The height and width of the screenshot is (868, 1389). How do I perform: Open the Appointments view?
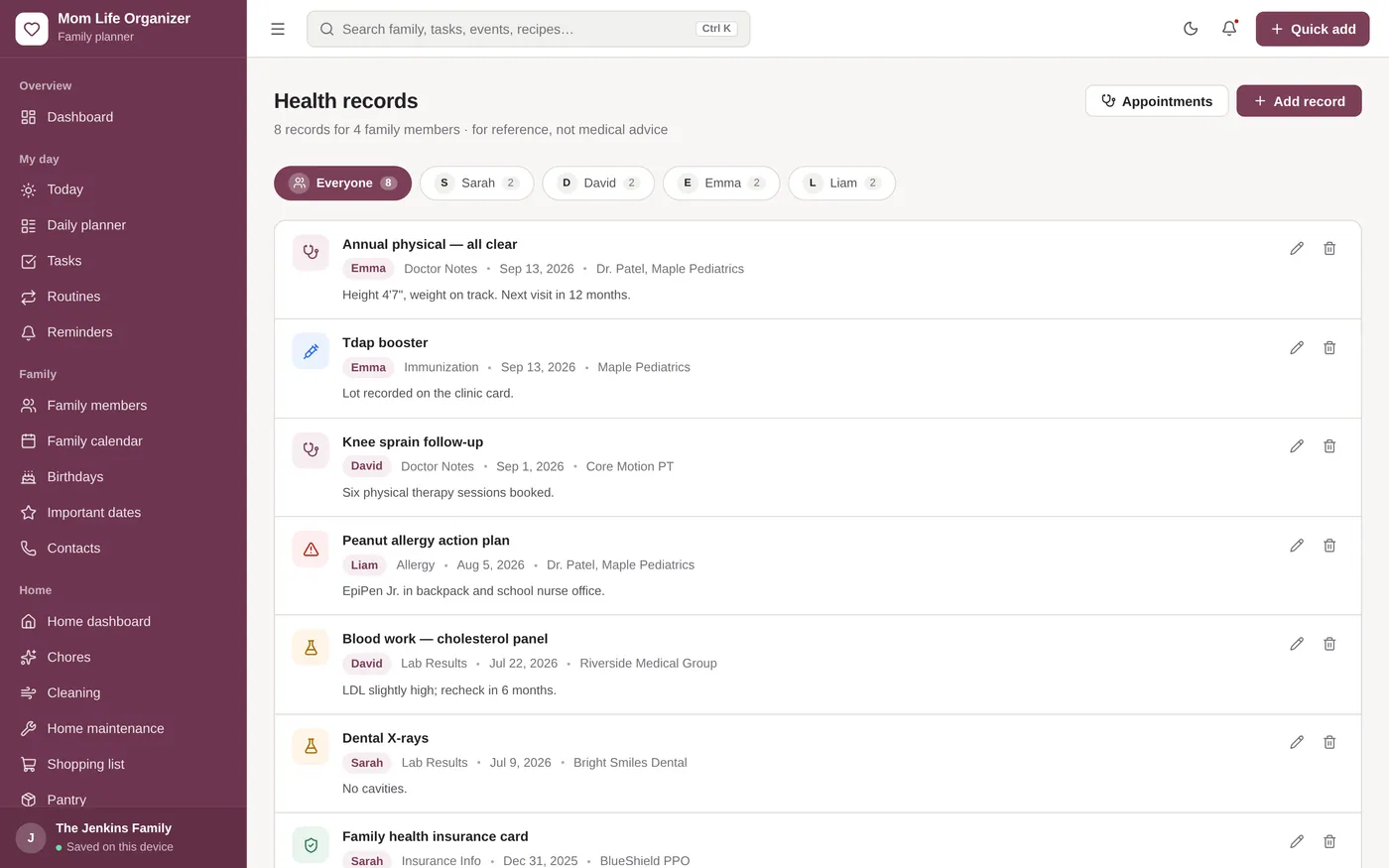(x=1157, y=101)
